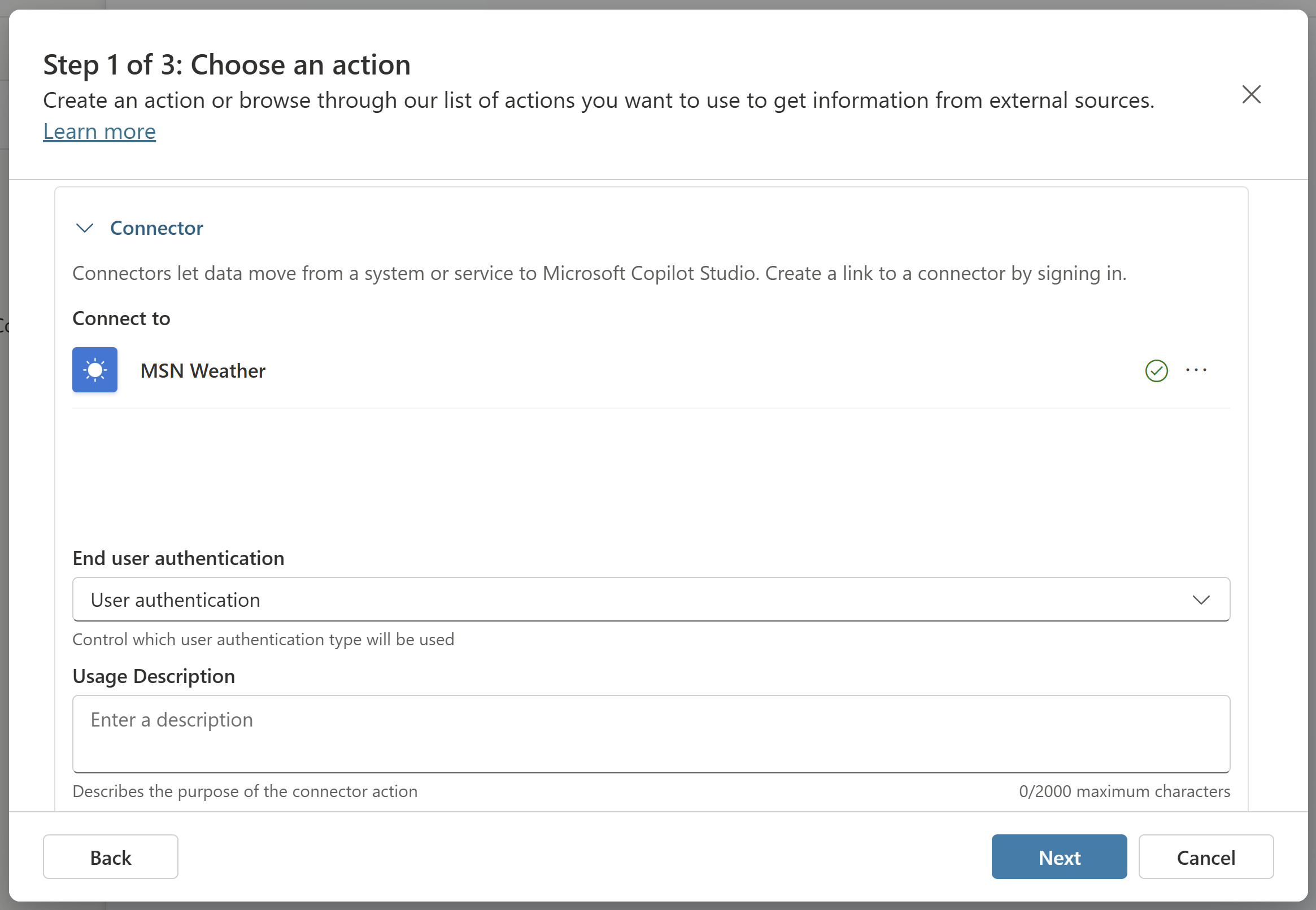The height and width of the screenshot is (910, 1316).
Task: Close the Choose an action dialog
Action: [1251, 94]
